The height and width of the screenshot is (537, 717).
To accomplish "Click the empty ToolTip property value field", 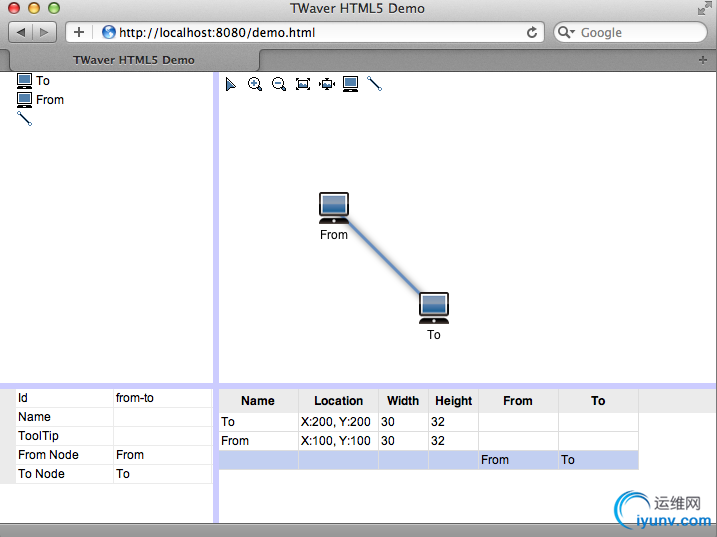I will tap(162, 436).
